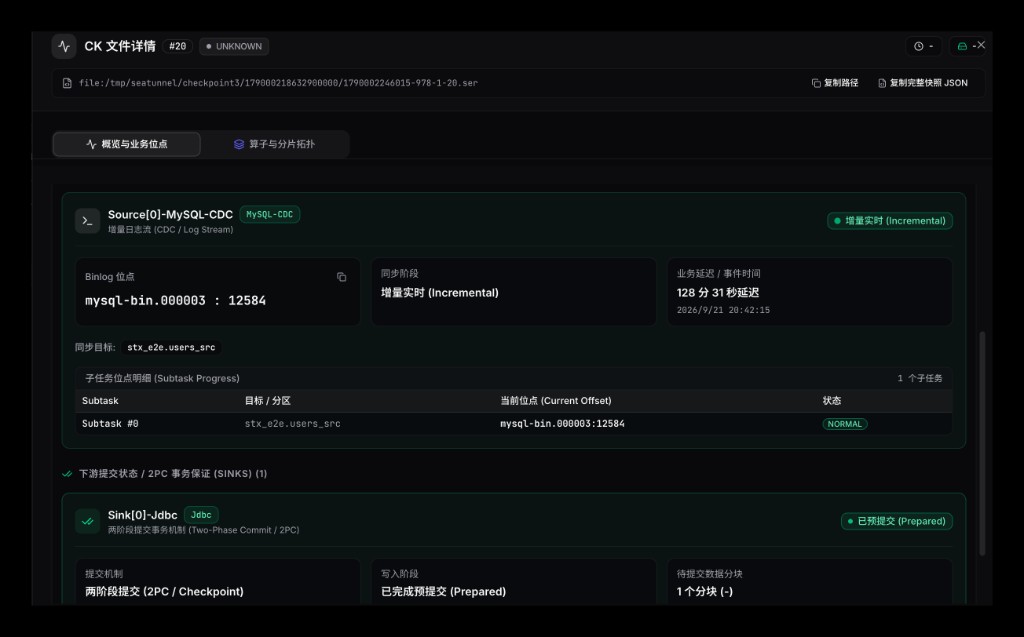Click the terminal icon of Source[0]-MySQL-CDC
Image resolution: width=1024 pixels, height=637 pixels.
coord(88,221)
